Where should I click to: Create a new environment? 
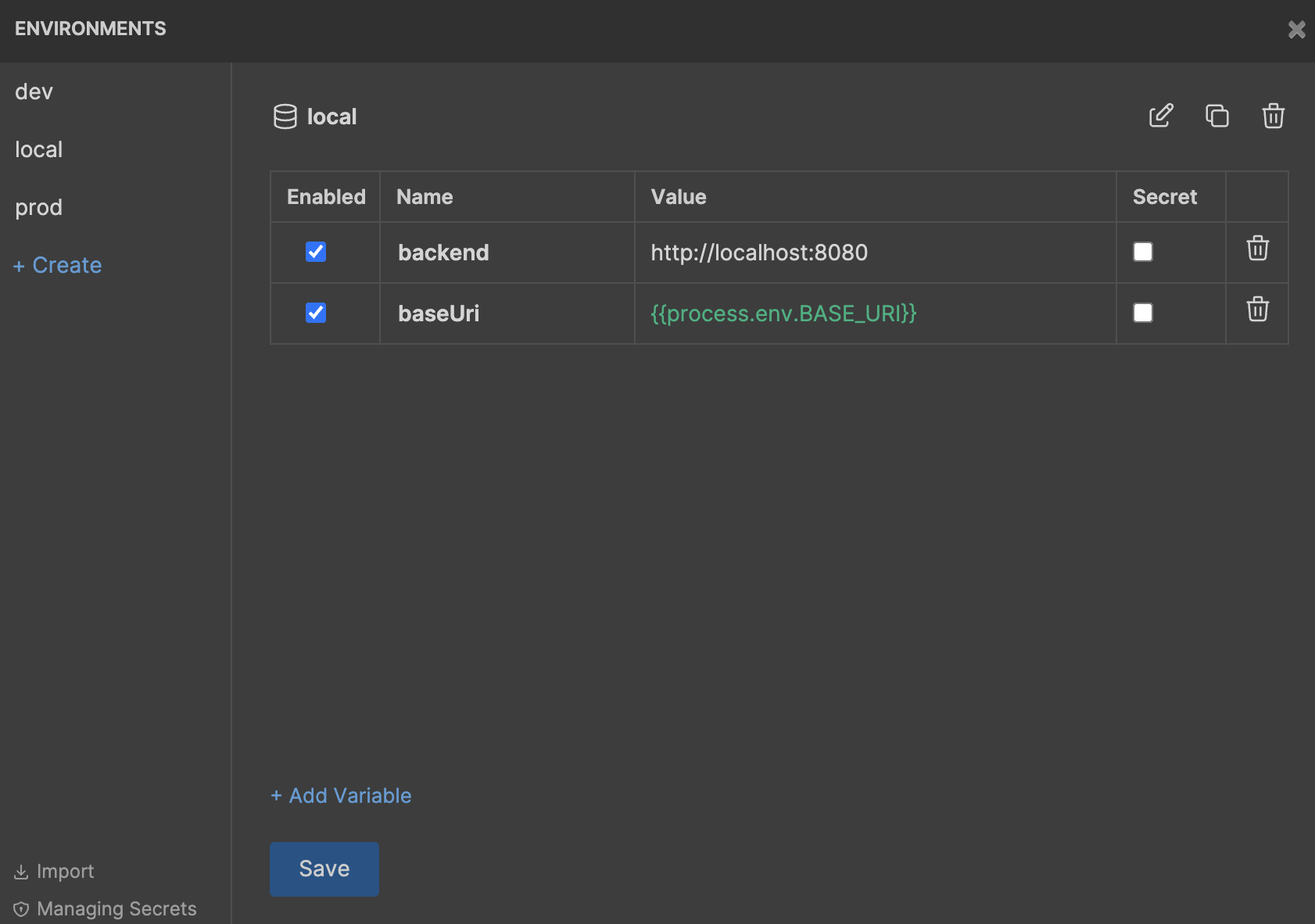pyautogui.click(x=59, y=266)
